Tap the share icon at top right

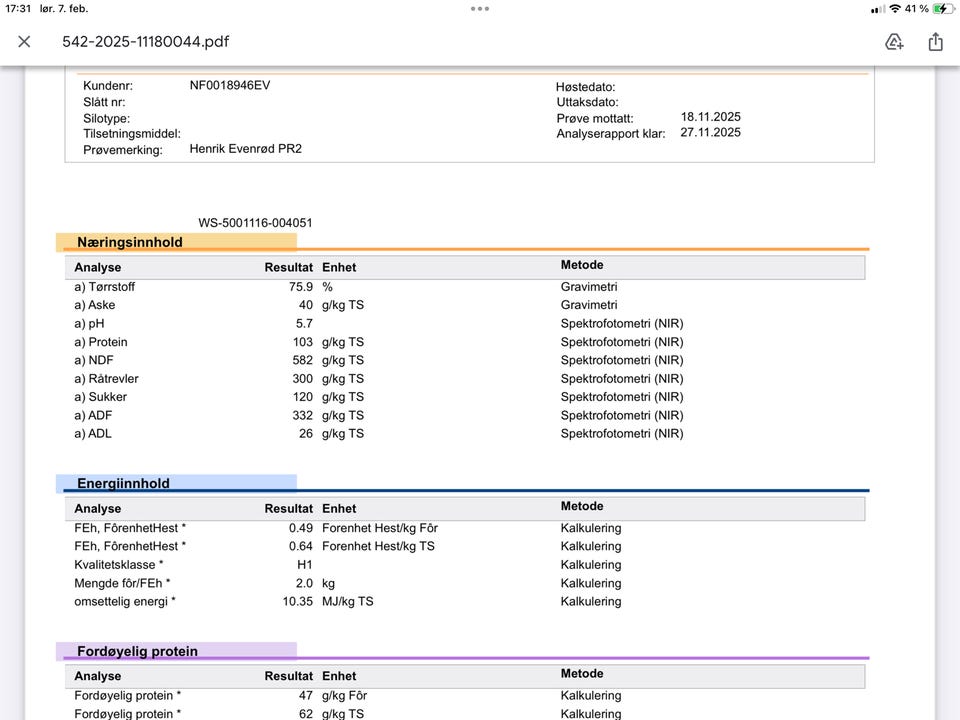point(935,41)
